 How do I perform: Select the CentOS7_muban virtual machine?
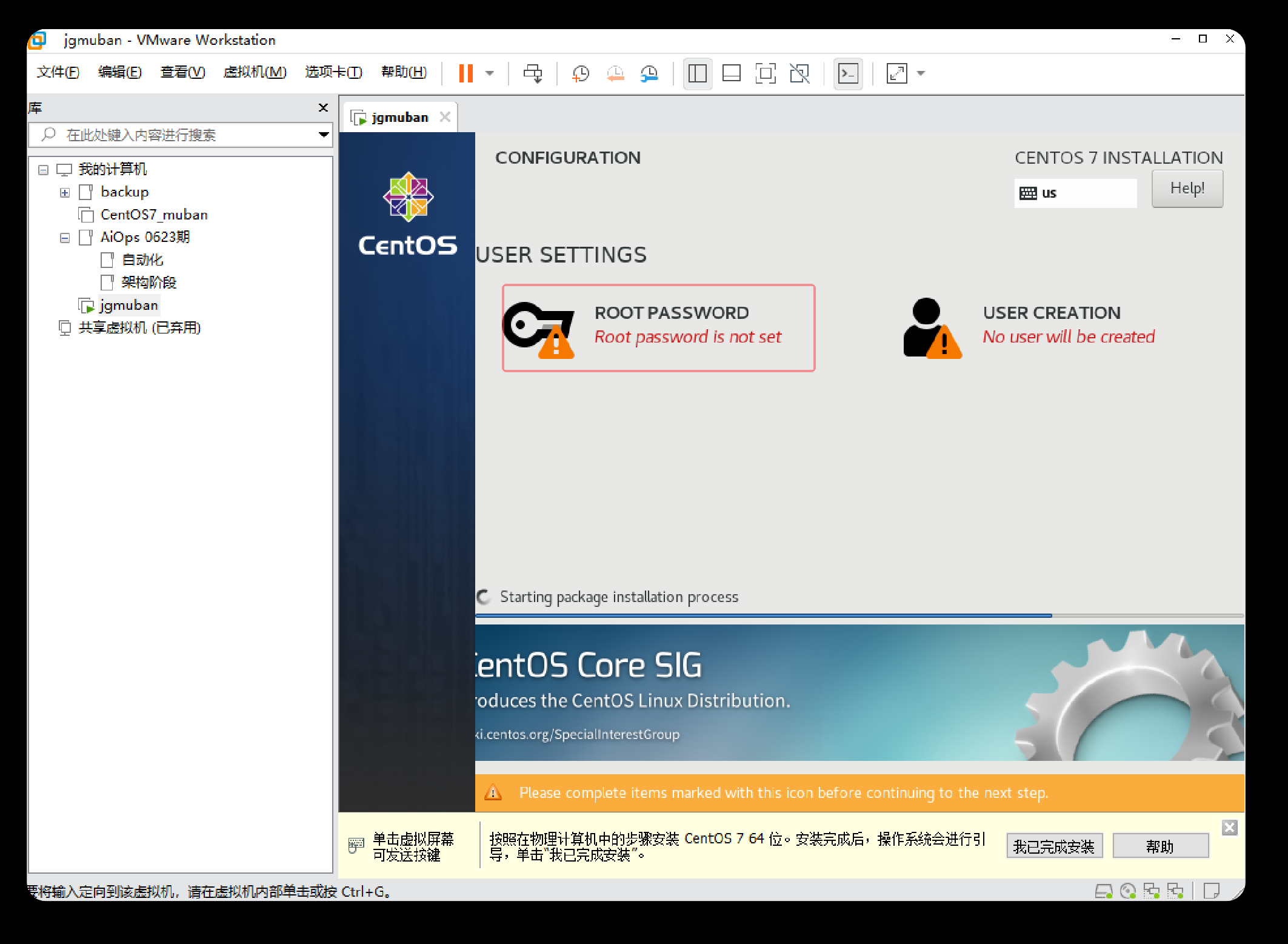click(154, 215)
